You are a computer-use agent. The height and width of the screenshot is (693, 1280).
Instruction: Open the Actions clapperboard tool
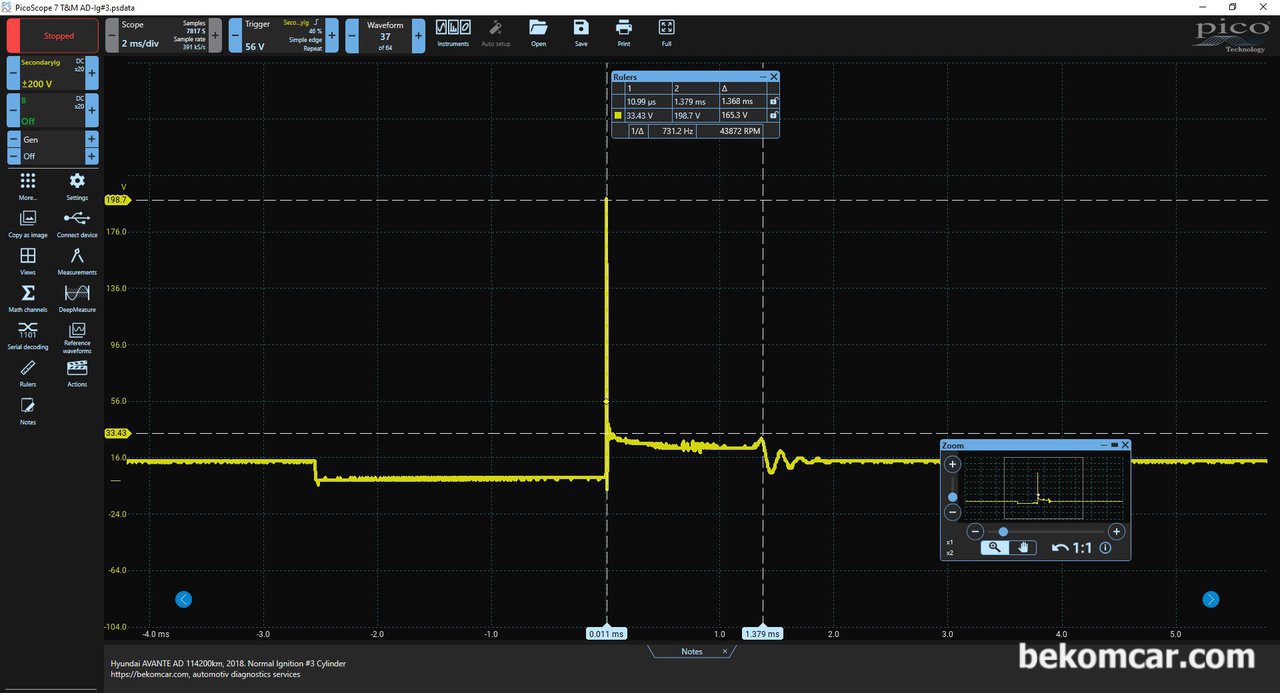(x=77, y=374)
